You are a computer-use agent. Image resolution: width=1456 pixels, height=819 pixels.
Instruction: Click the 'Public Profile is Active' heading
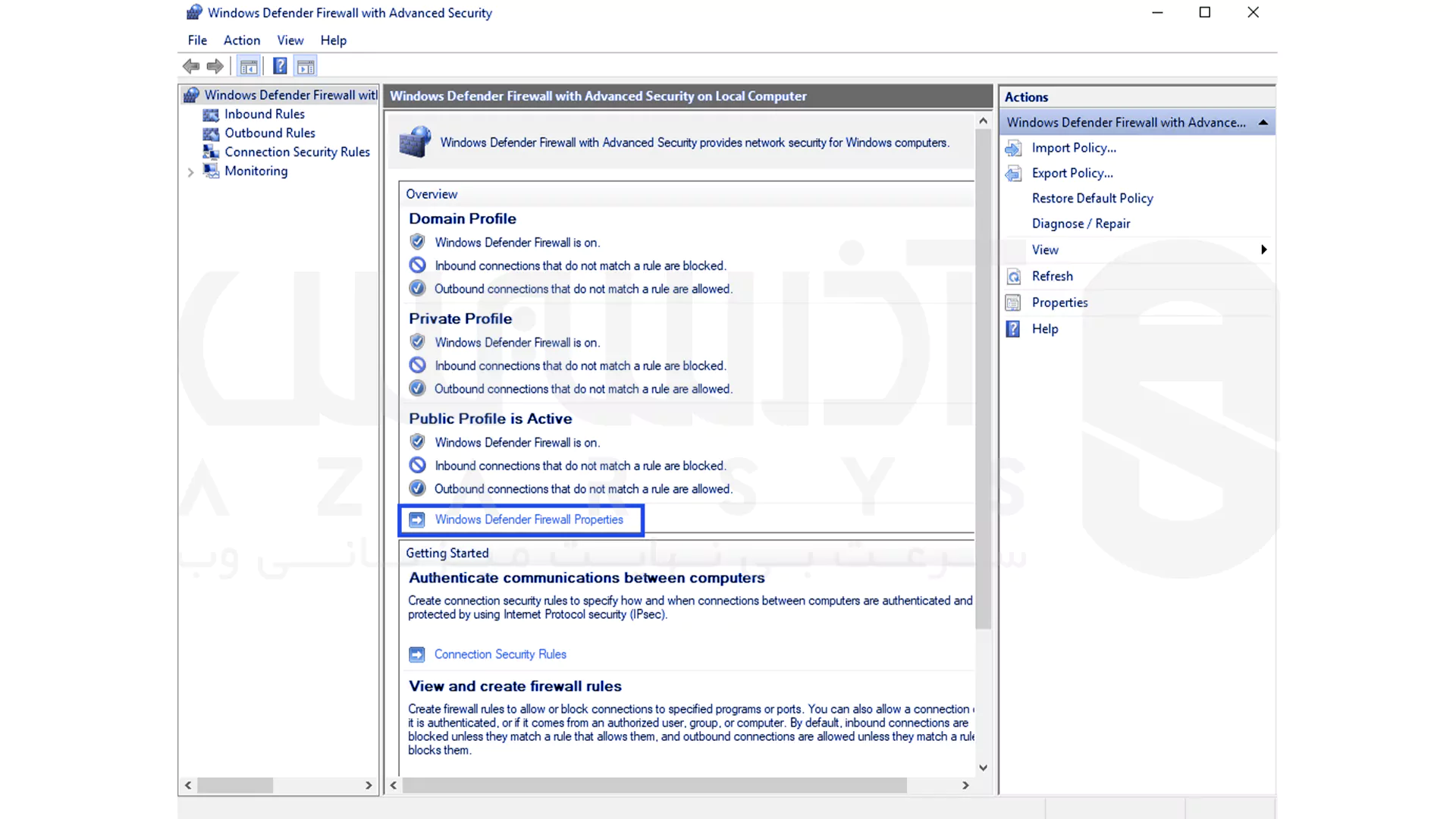pyautogui.click(x=490, y=419)
